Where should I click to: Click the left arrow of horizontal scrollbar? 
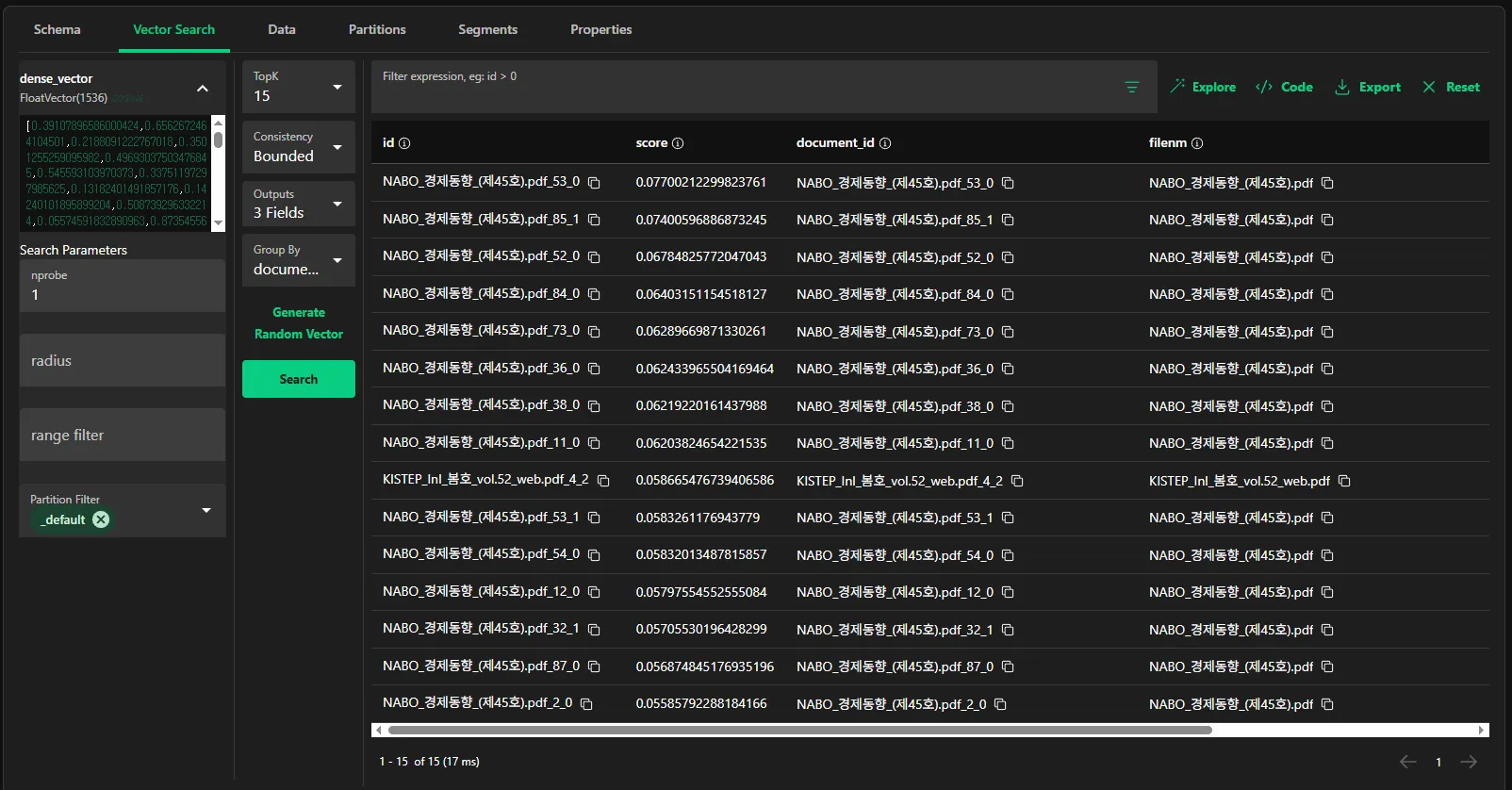(x=378, y=730)
